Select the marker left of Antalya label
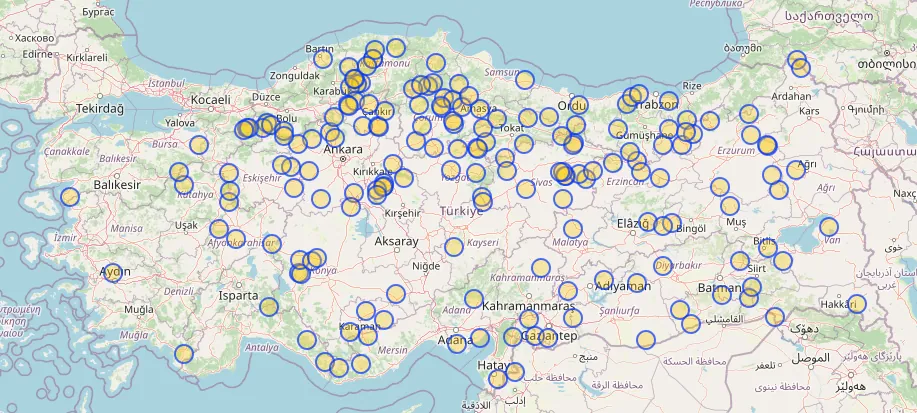 click(x=184, y=353)
